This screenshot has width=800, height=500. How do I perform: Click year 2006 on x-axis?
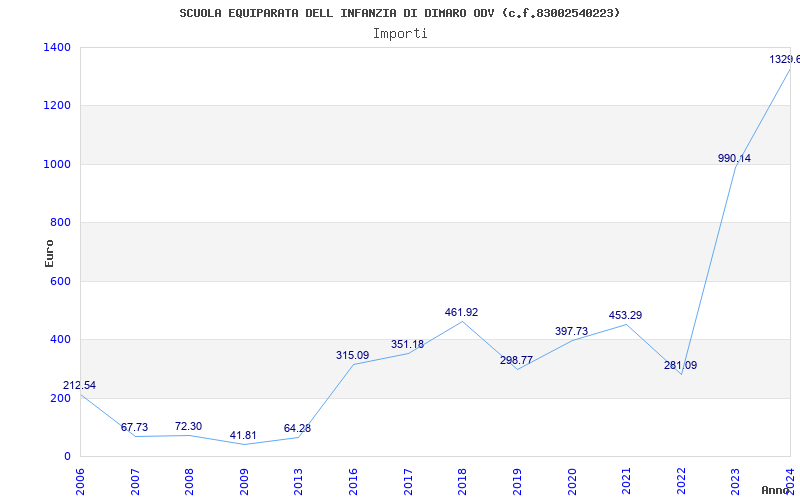pos(80,482)
